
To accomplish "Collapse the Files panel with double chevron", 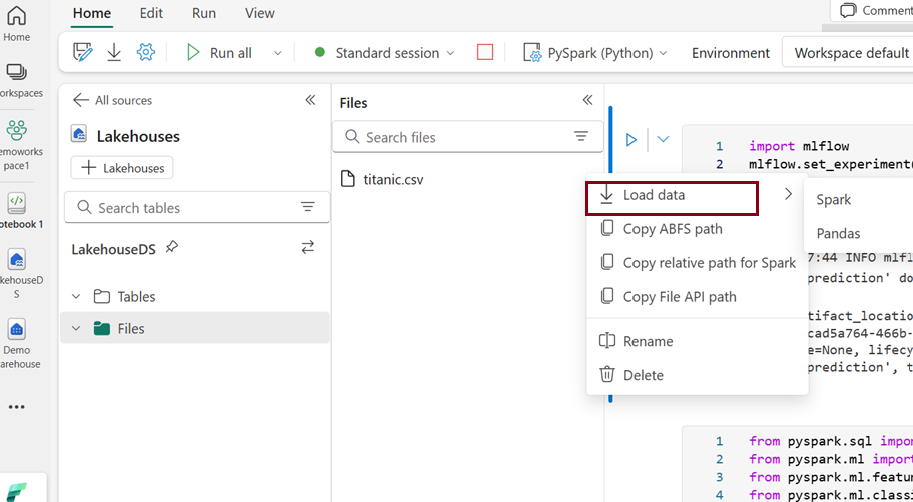I will (588, 100).
